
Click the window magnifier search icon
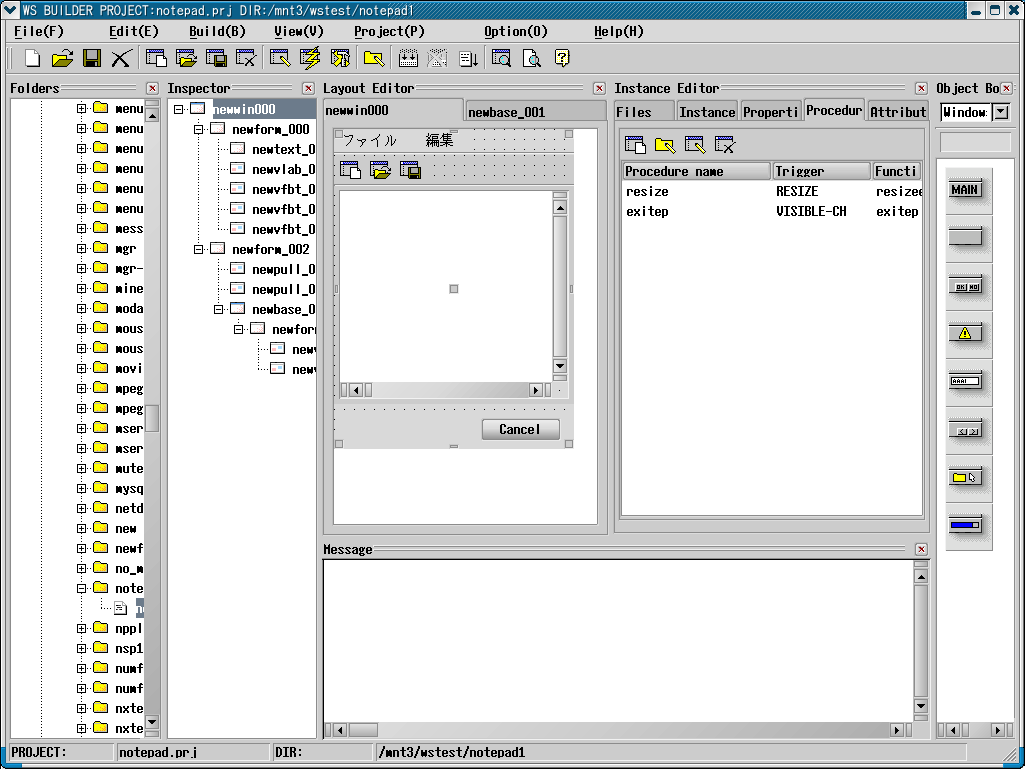coord(501,58)
